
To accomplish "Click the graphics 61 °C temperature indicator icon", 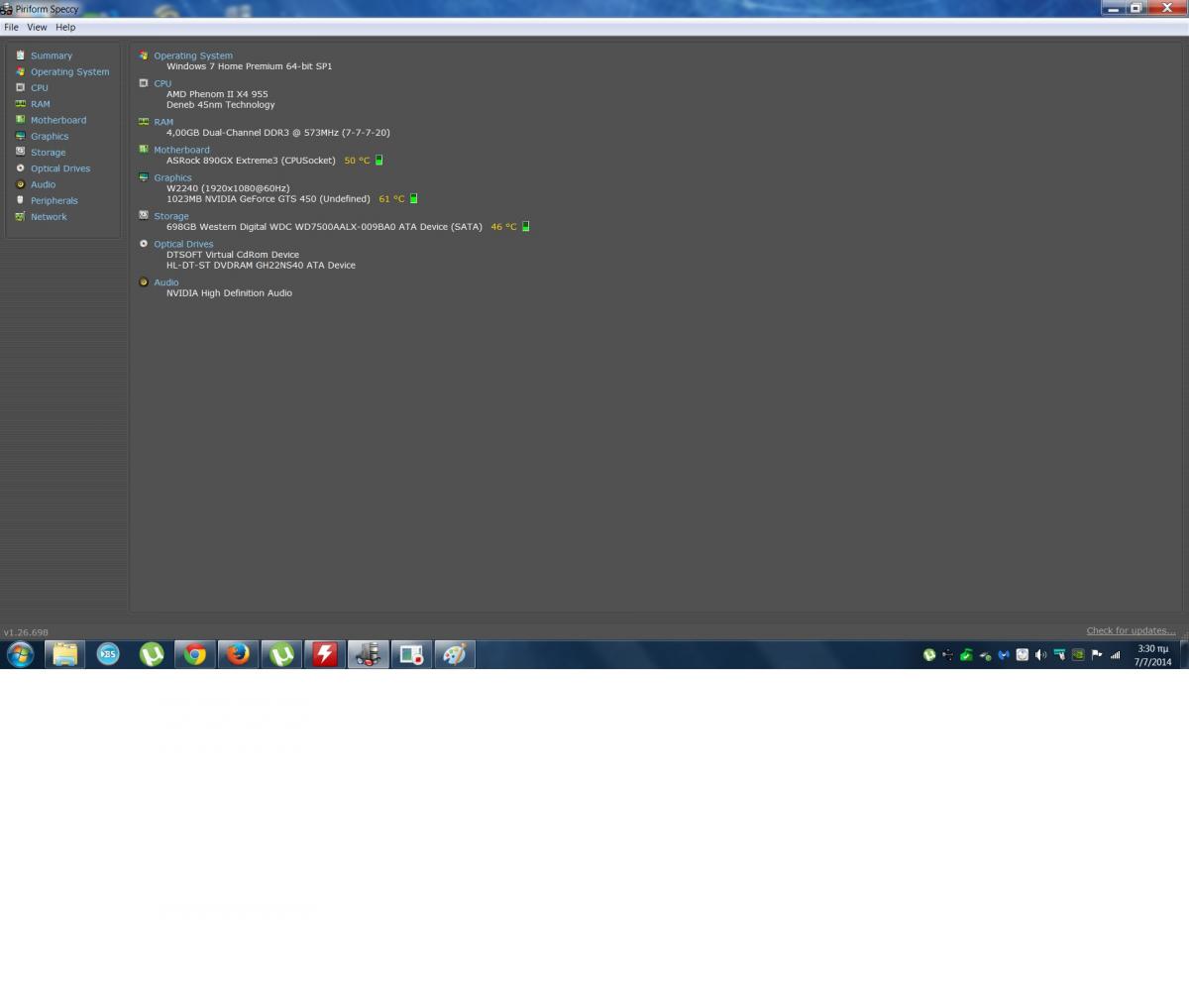I will (413, 198).
